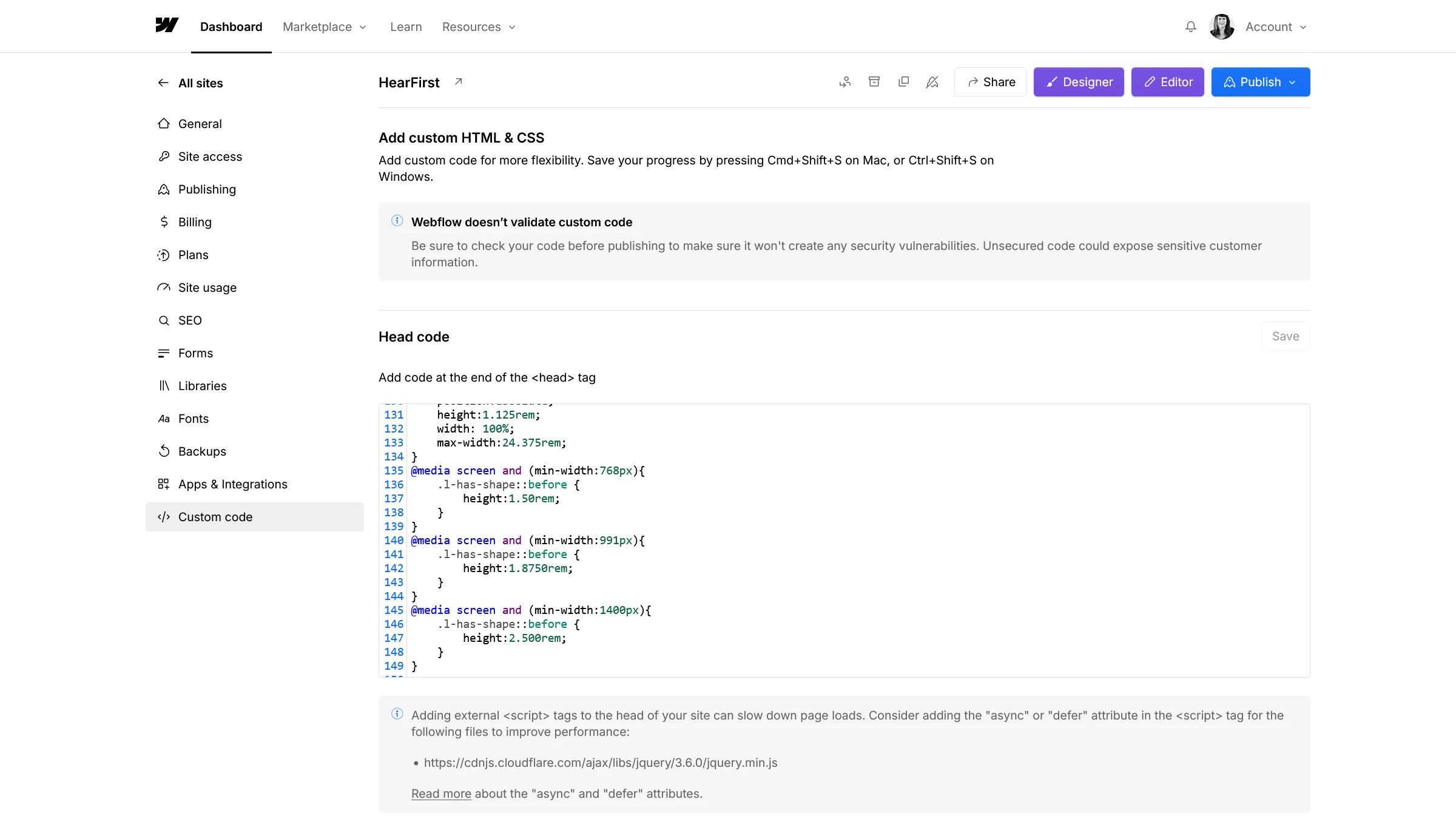Screen dimensions: 1456x819
Task: Open the Learn menu
Action: point(405,27)
